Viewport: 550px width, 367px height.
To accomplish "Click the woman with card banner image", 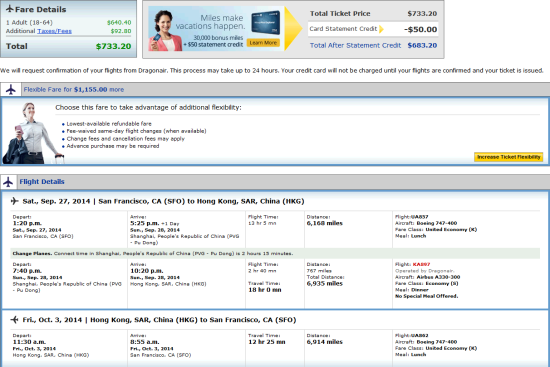I will click(x=164, y=30).
